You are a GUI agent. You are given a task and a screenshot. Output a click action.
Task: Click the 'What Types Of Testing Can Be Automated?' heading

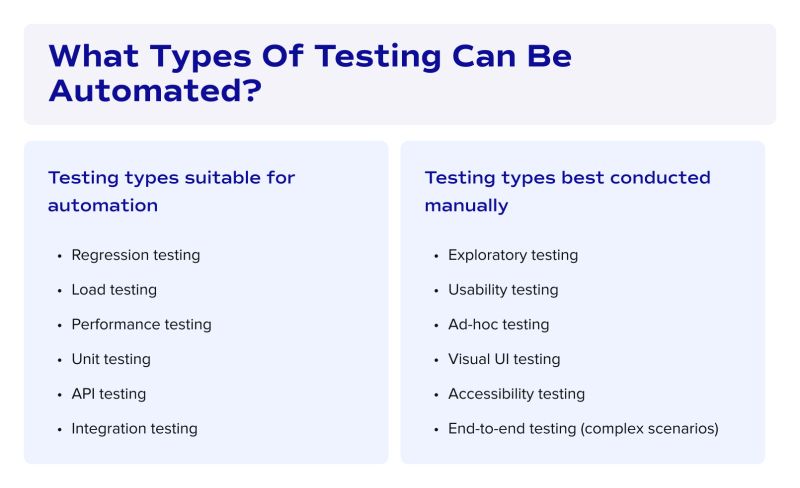[x=310, y=72]
